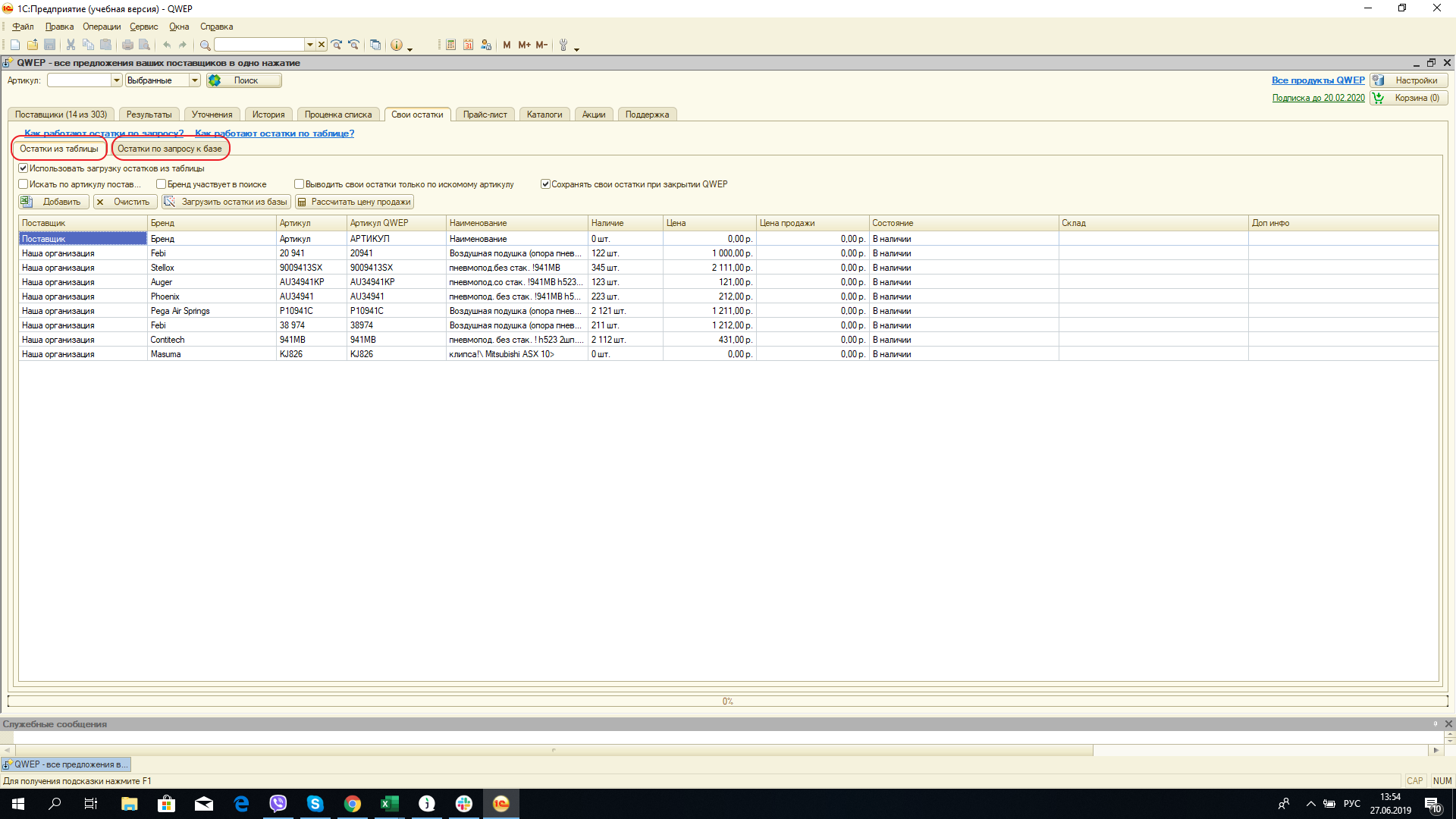Click the Copy toolbar icon
This screenshot has width=1456, height=819.
[88, 45]
